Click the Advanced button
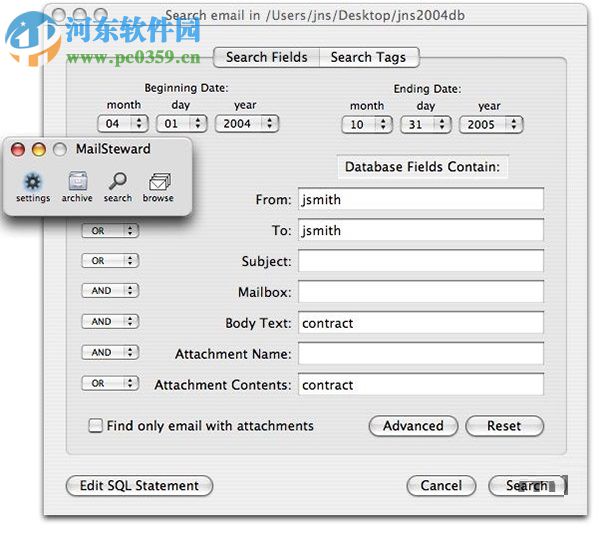 pos(413,426)
